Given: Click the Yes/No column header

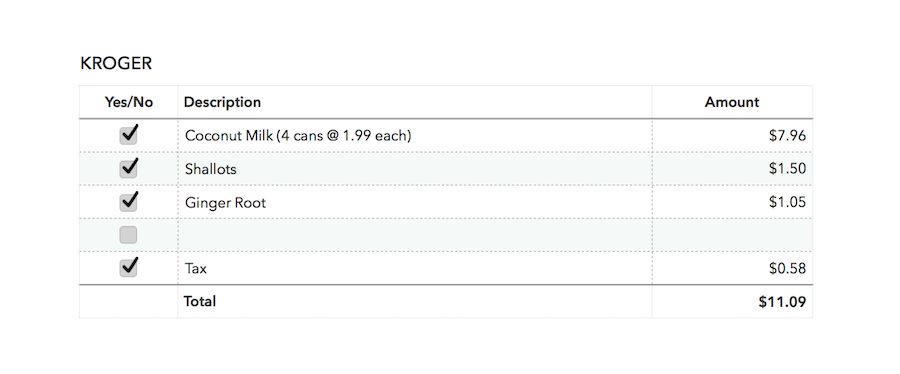Looking at the screenshot, I should coord(129,102).
